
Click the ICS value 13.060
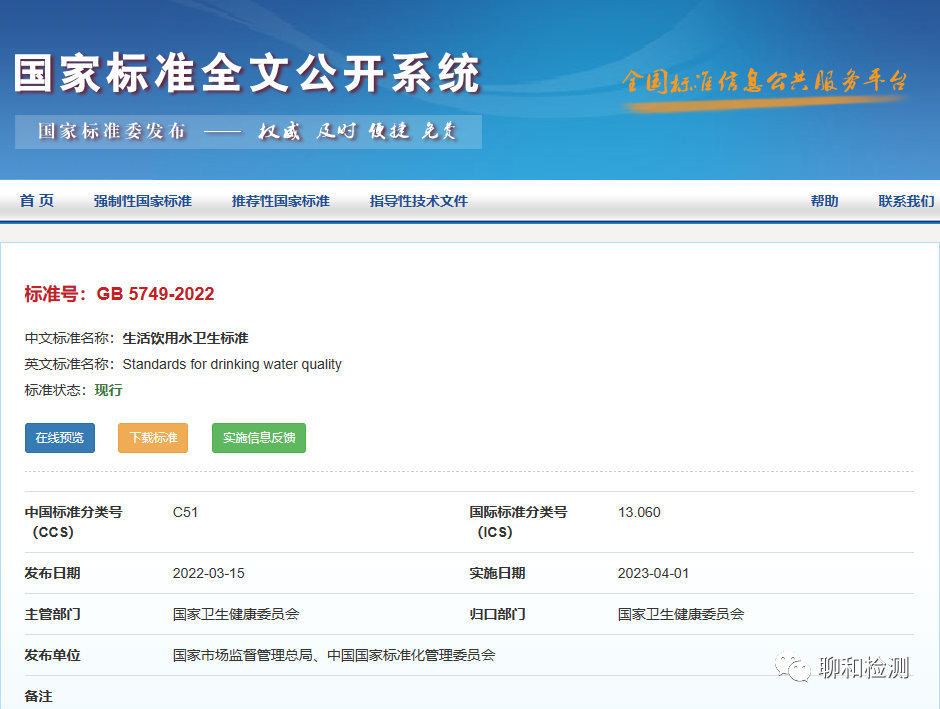(639, 512)
